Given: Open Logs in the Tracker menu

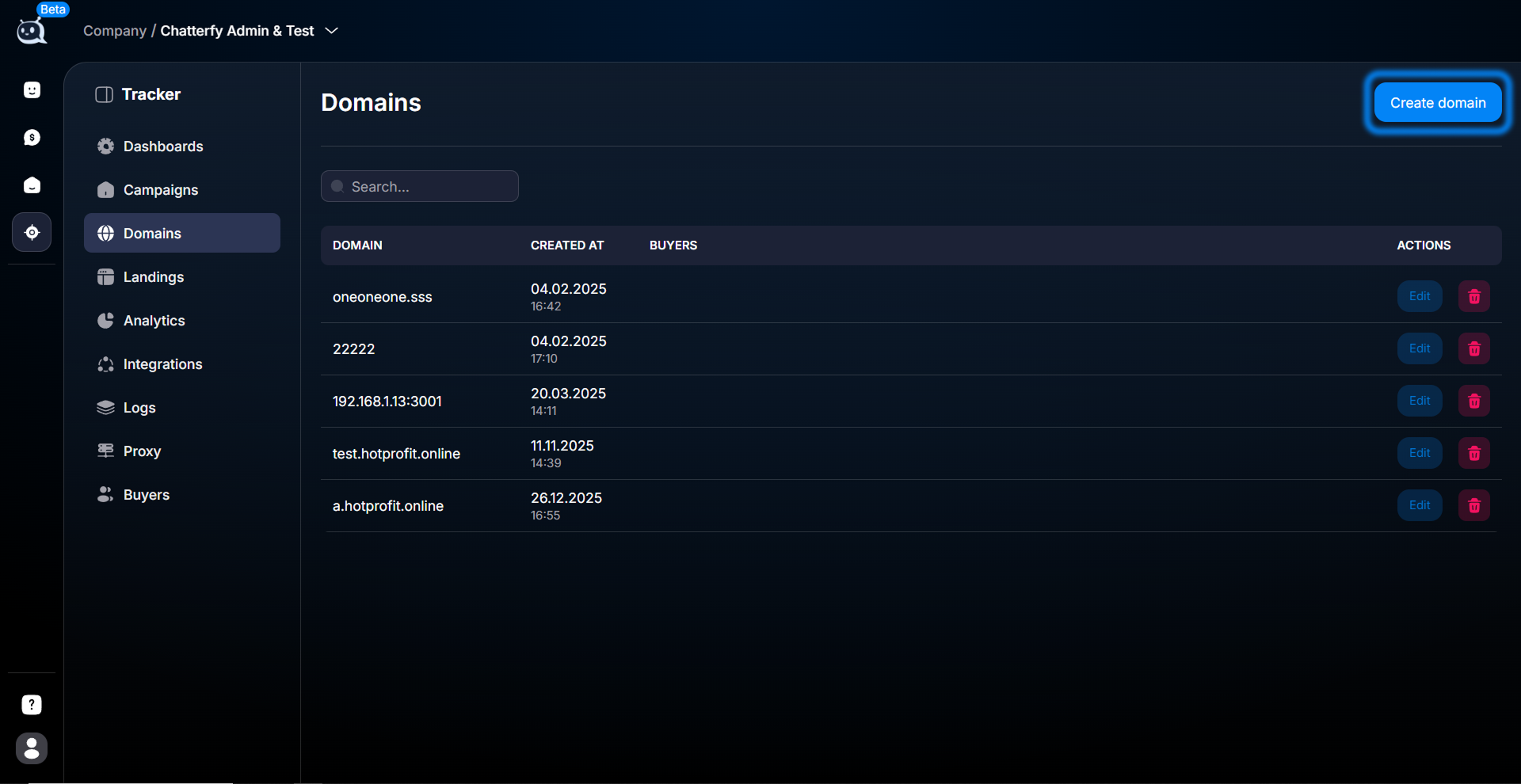Looking at the screenshot, I should pos(182,408).
